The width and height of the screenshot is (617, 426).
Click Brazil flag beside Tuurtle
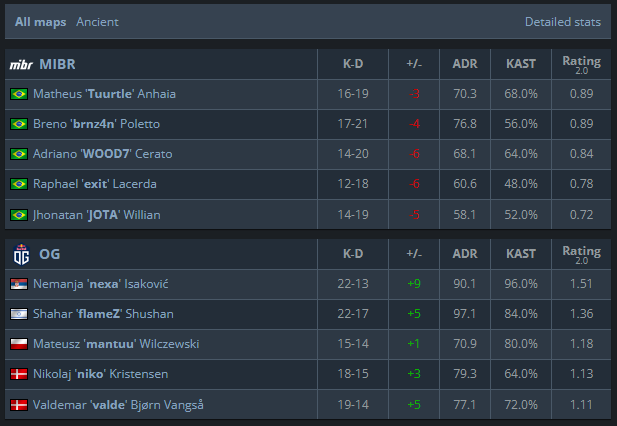18,94
